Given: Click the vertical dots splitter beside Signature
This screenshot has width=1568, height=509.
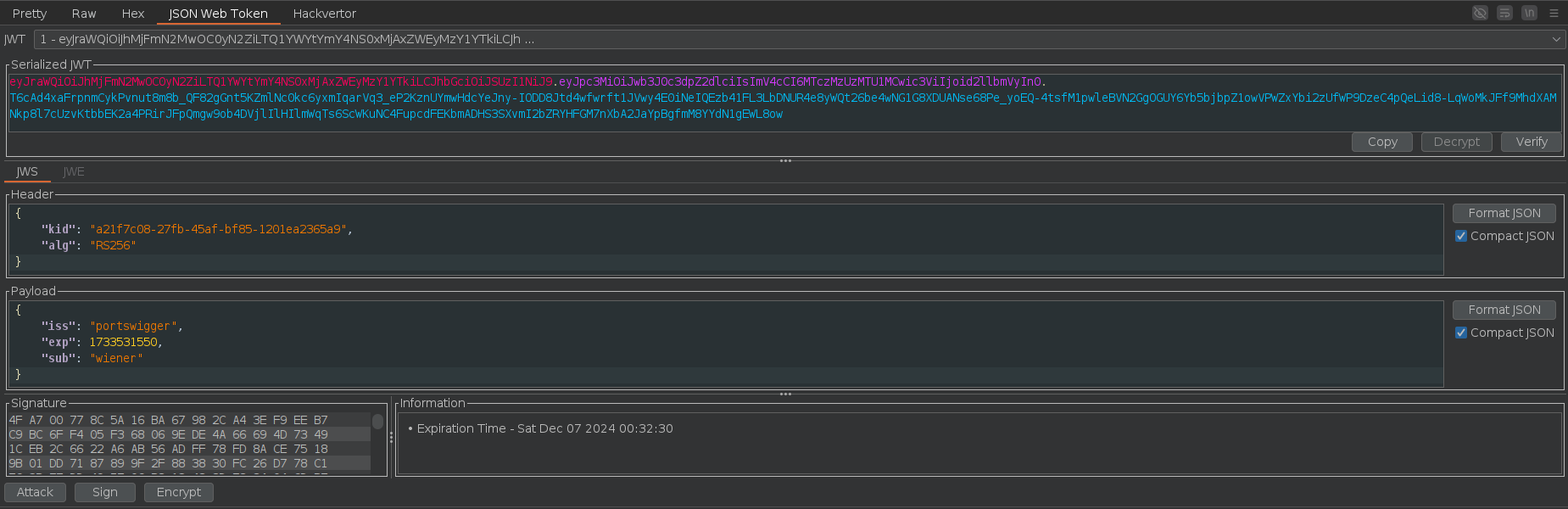Looking at the screenshot, I should 391,438.
